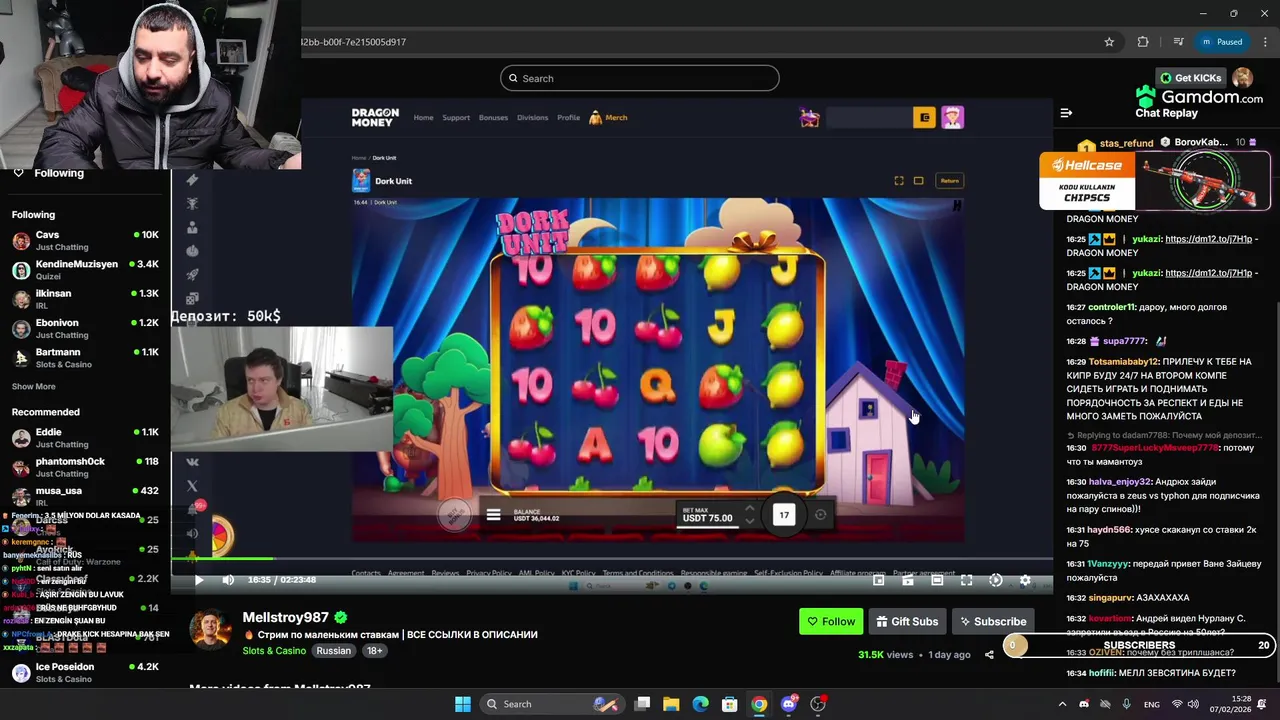The height and width of the screenshot is (720, 1280).
Task: Bookmark this page with star icon
Action: click(1109, 42)
